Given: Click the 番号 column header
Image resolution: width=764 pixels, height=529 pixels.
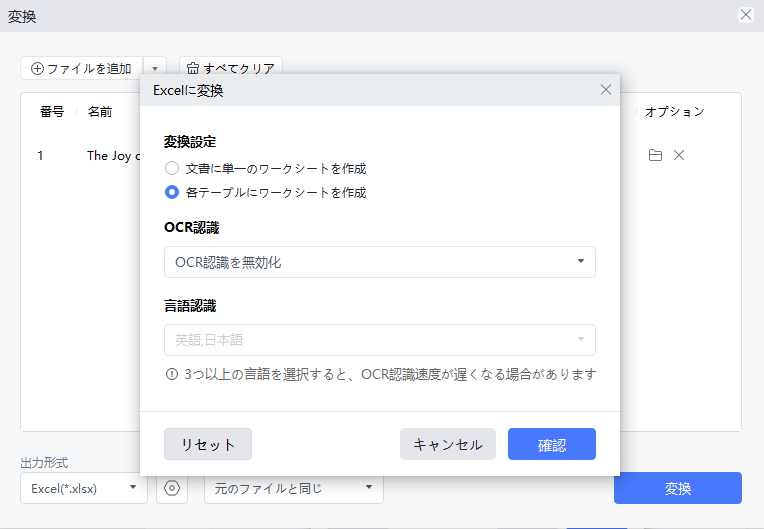Looking at the screenshot, I should click(52, 112).
